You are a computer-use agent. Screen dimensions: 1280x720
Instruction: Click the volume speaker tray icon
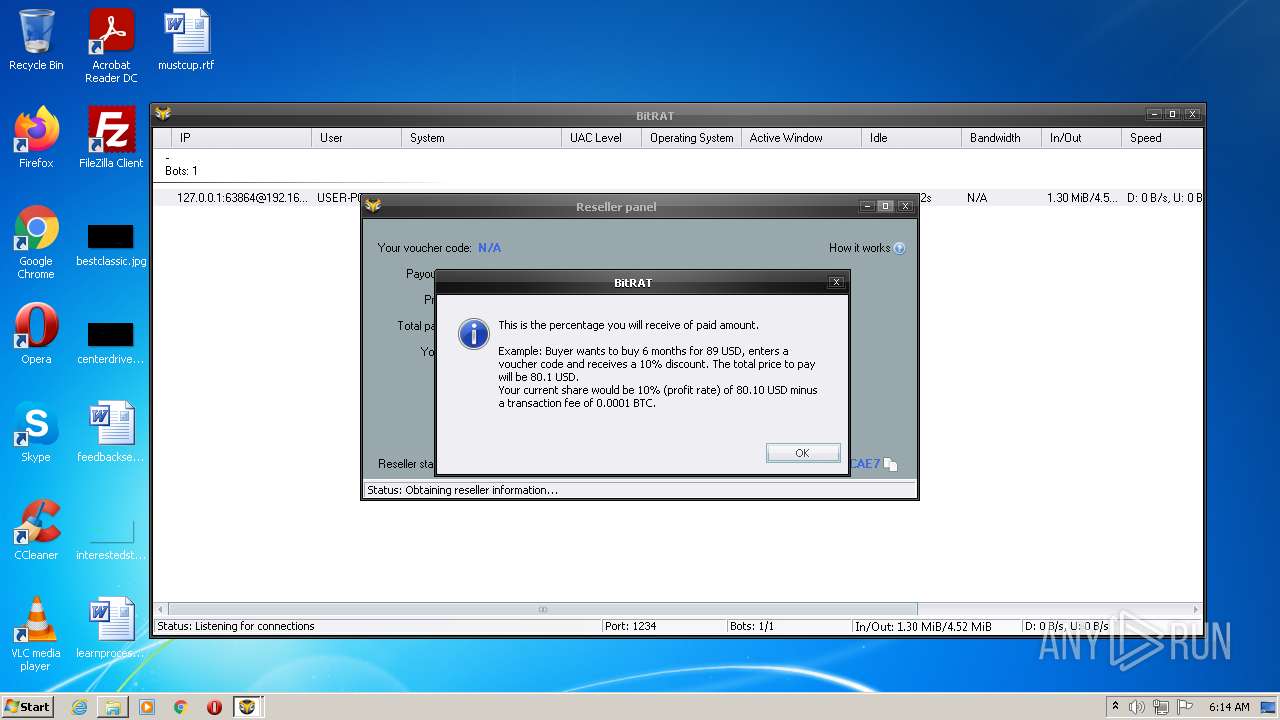coord(1137,707)
